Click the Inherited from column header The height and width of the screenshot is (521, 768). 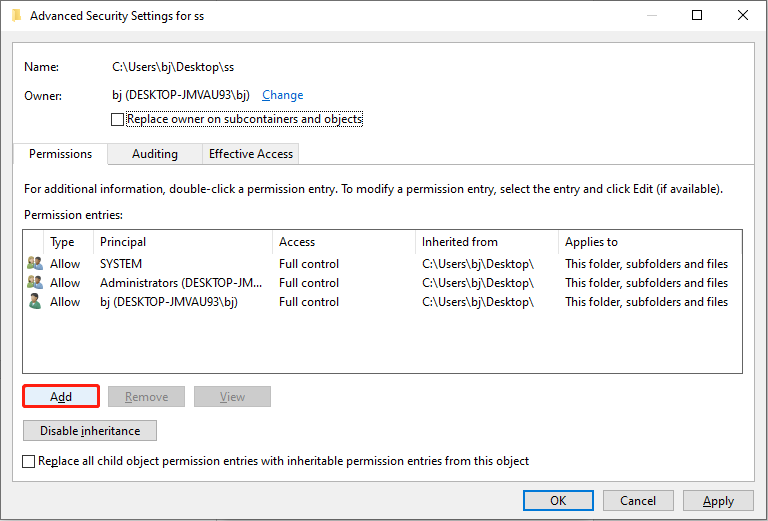(460, 242)
